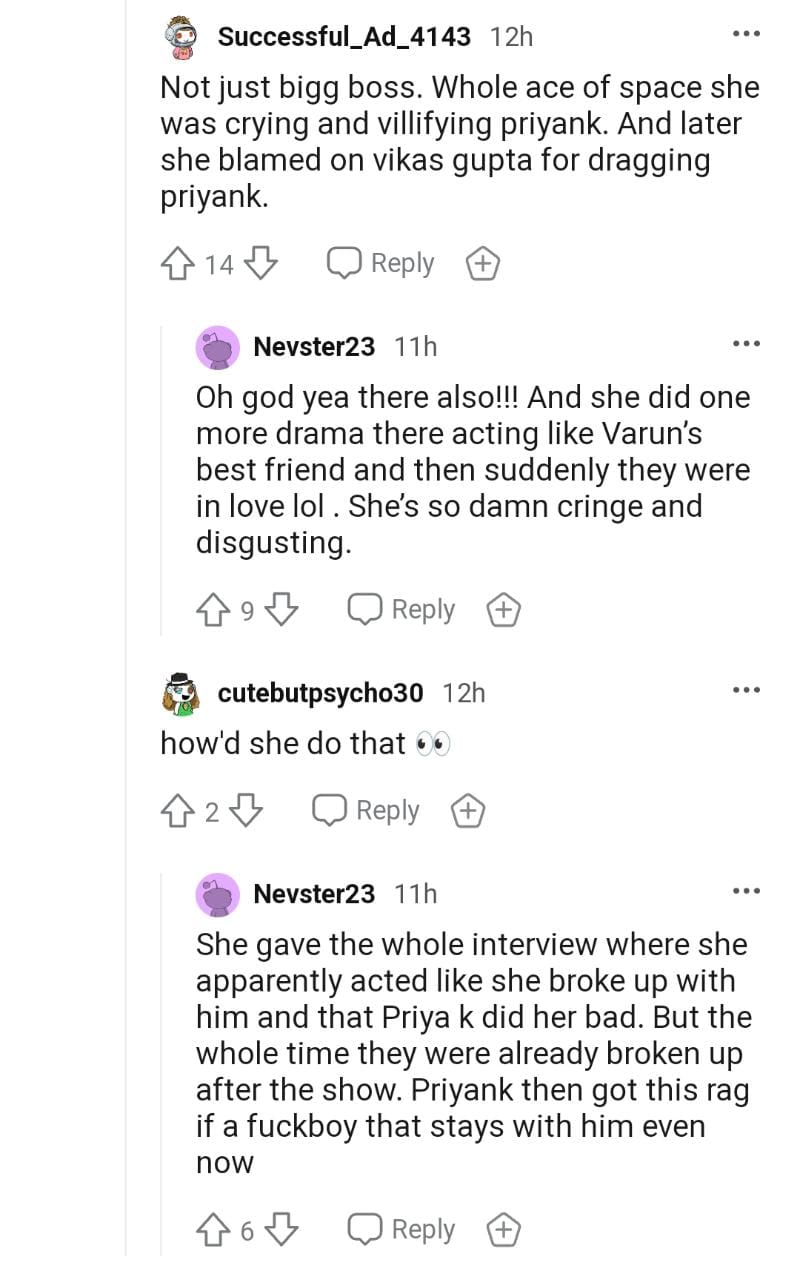Give award to cutebutpsycho30's comment
The image size is (800, 1280).
click(x=467, y=811)
